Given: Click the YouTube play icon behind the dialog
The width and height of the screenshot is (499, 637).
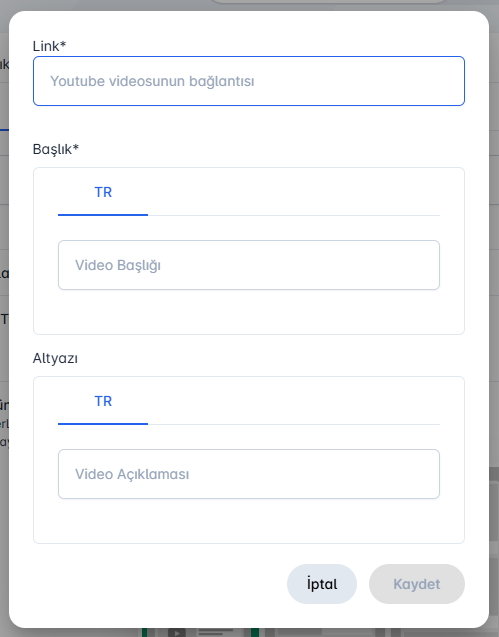Looking at the screenshot, I should point(177,633).
